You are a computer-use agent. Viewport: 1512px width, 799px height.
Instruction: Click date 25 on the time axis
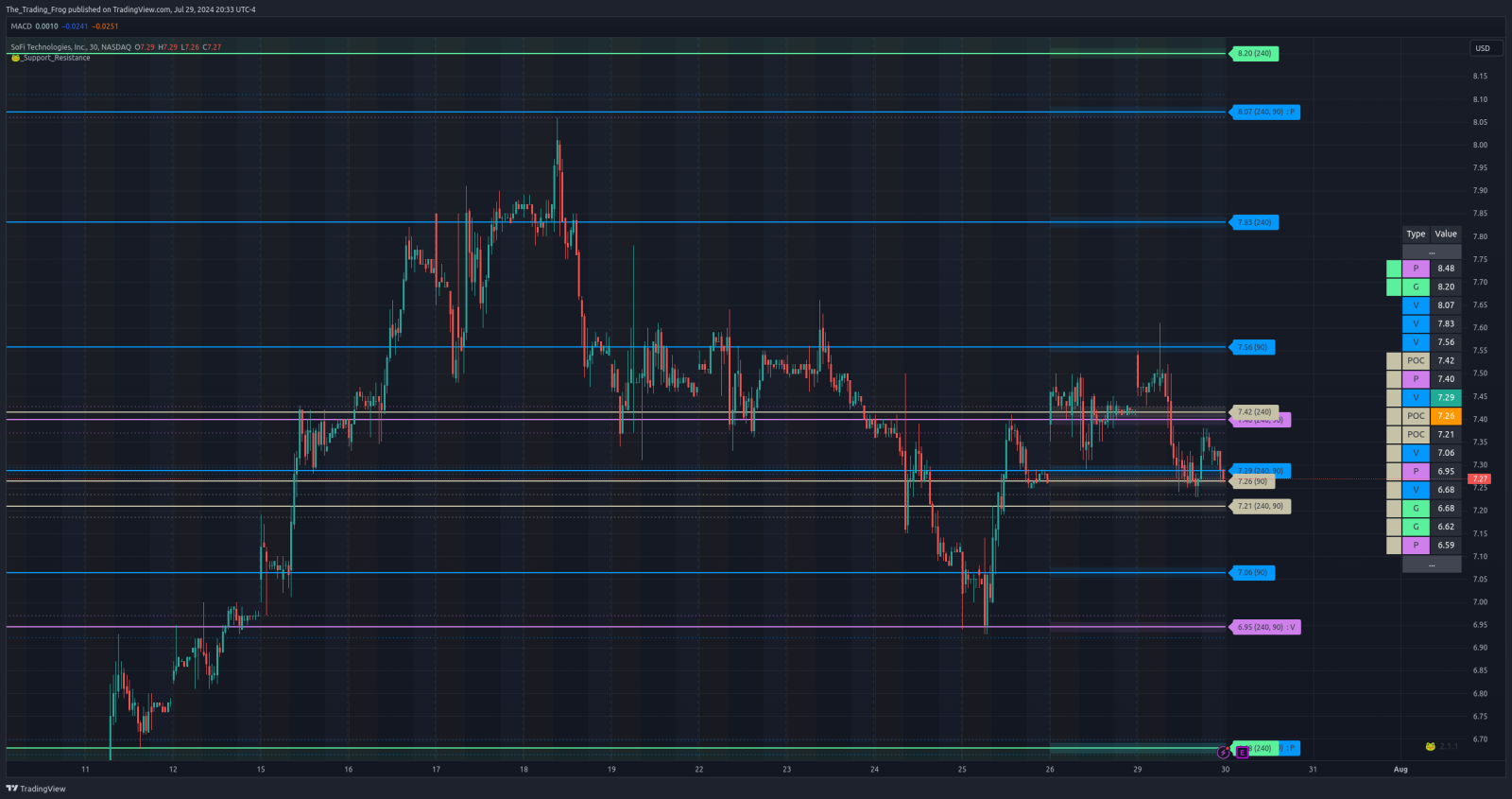pos(962,769)
